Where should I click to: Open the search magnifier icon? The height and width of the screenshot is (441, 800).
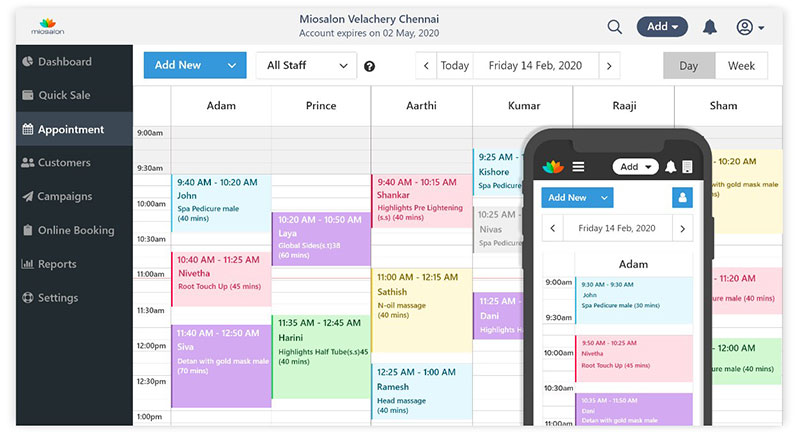tap(615, 27)
